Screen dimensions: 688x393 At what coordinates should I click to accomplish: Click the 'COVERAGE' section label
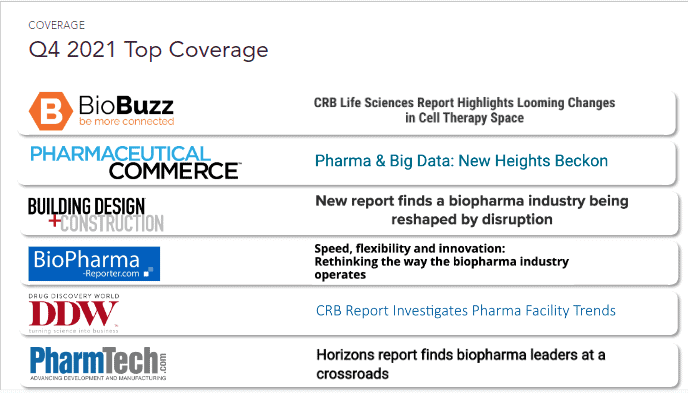[57, 25]
